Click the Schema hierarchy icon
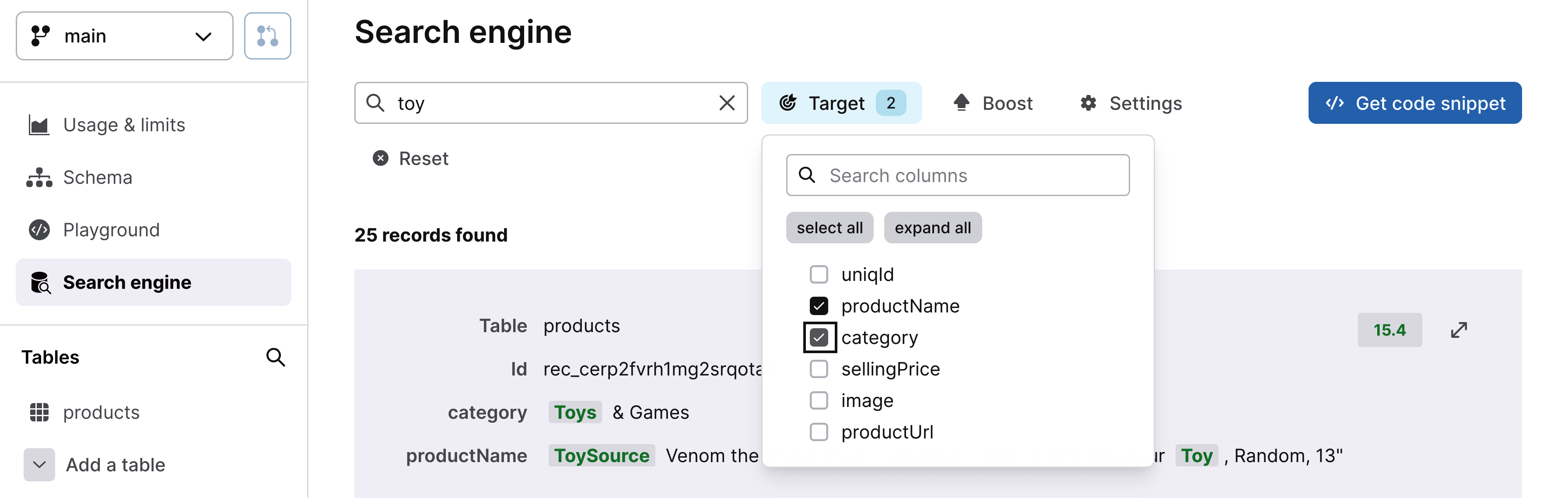The width and height of the screenshot is (1568, 498). (x=39, y=177)
